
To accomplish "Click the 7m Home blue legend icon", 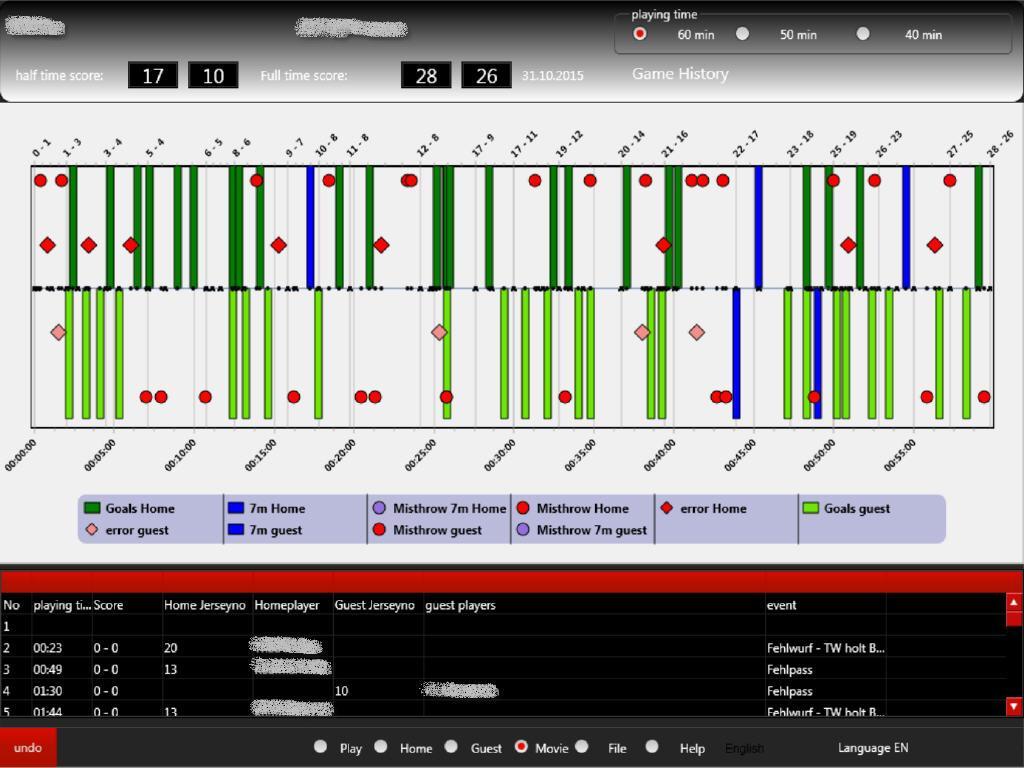I will [x=236, y=508].
